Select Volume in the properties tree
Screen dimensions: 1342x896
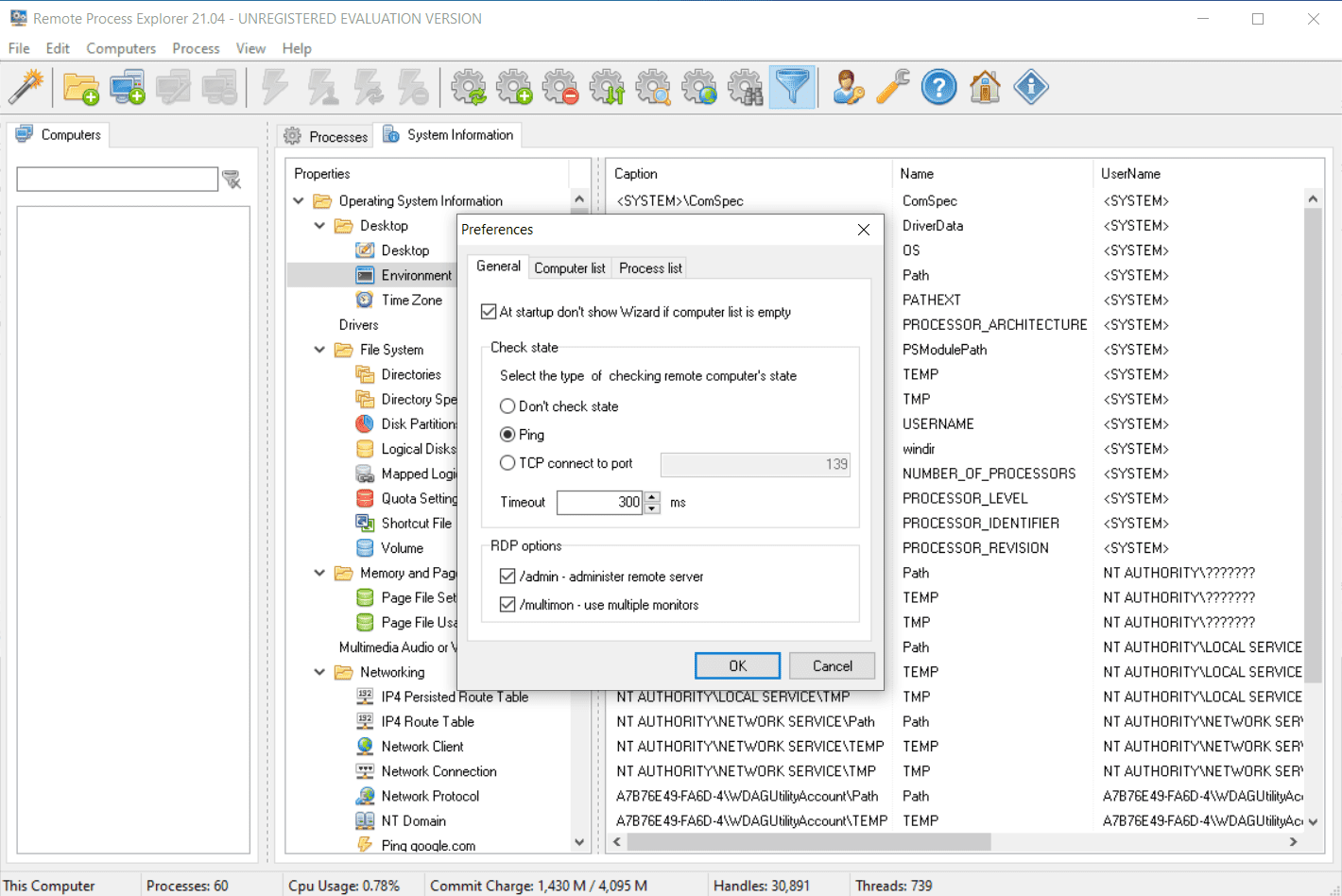(402, 548)
